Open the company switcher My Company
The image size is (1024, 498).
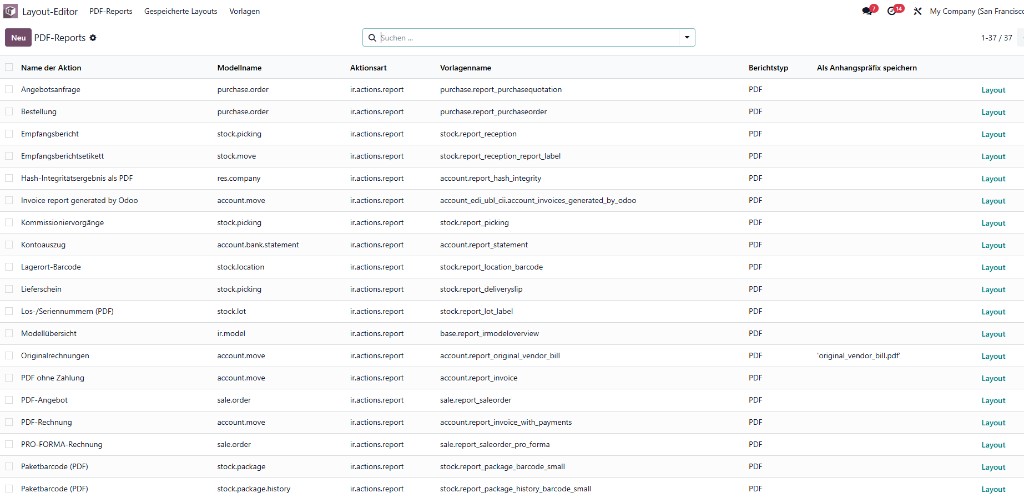(976, 11)
